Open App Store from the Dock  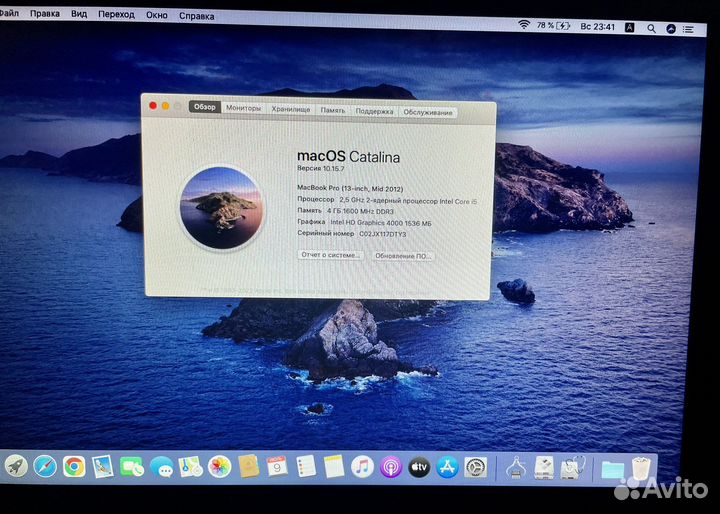(x=447, y=467)
